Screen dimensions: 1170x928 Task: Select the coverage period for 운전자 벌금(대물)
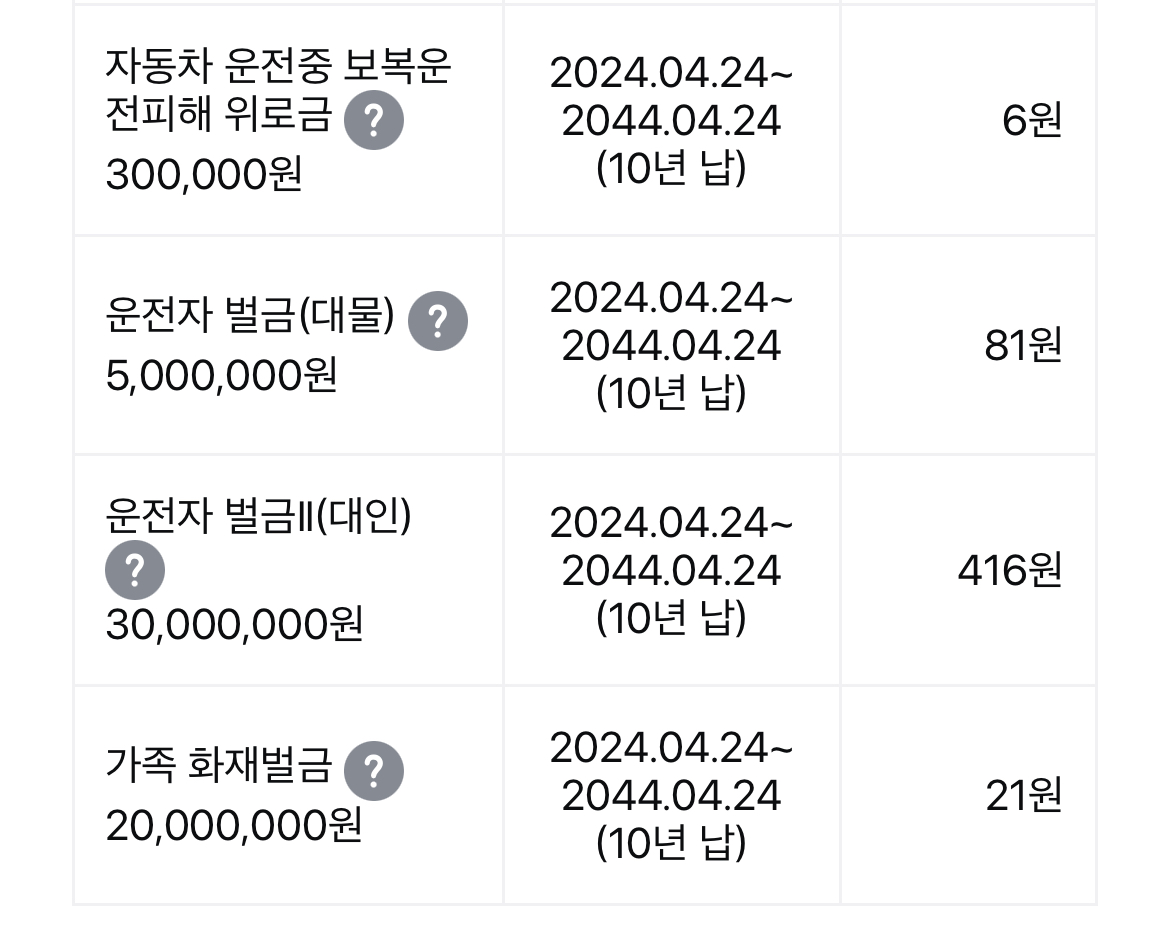671,346
